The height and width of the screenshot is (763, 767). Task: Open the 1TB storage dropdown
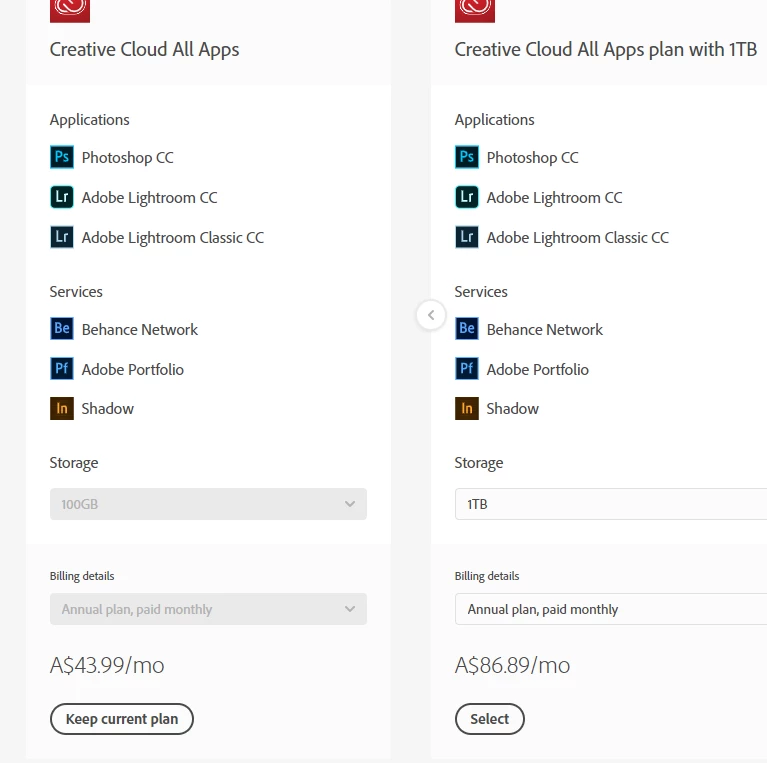[611, 504]
